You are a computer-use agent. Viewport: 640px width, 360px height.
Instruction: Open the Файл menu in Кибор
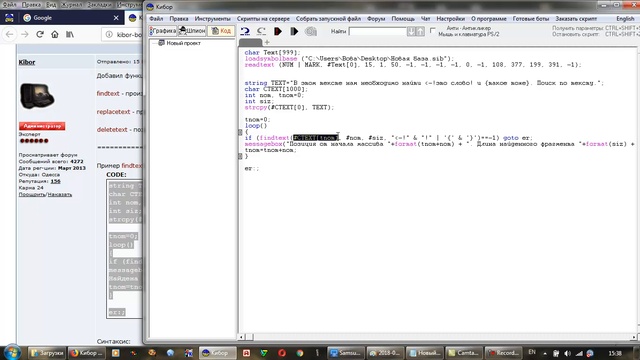tap(156, 19)
